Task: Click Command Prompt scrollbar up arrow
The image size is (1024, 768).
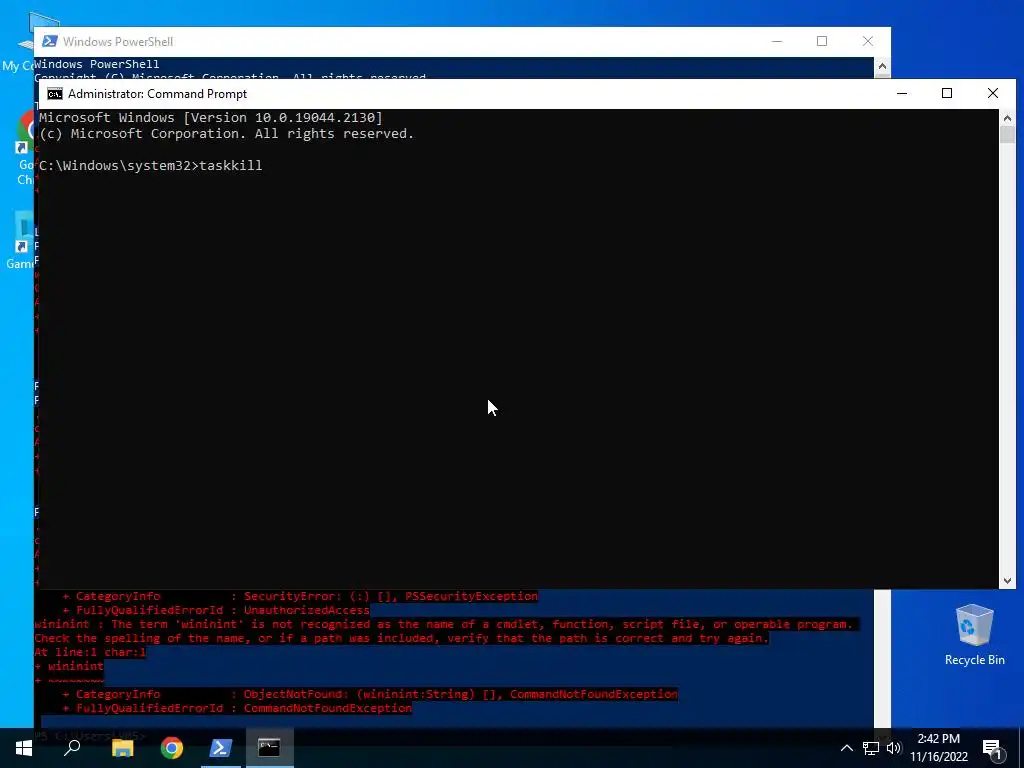Action: (x=1007, y=118)
